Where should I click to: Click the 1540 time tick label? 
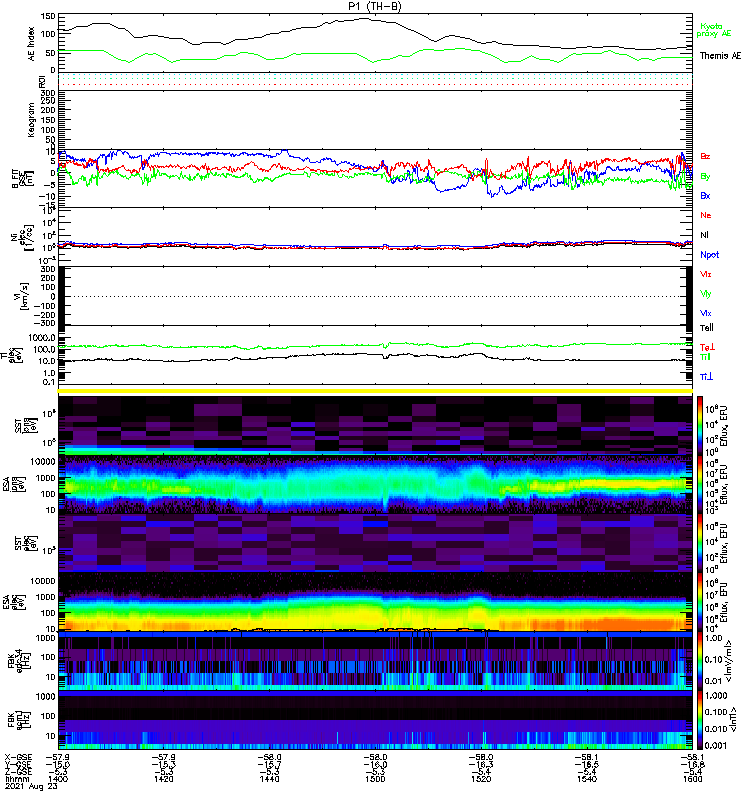pyautogui.click(x=587, y=779)
